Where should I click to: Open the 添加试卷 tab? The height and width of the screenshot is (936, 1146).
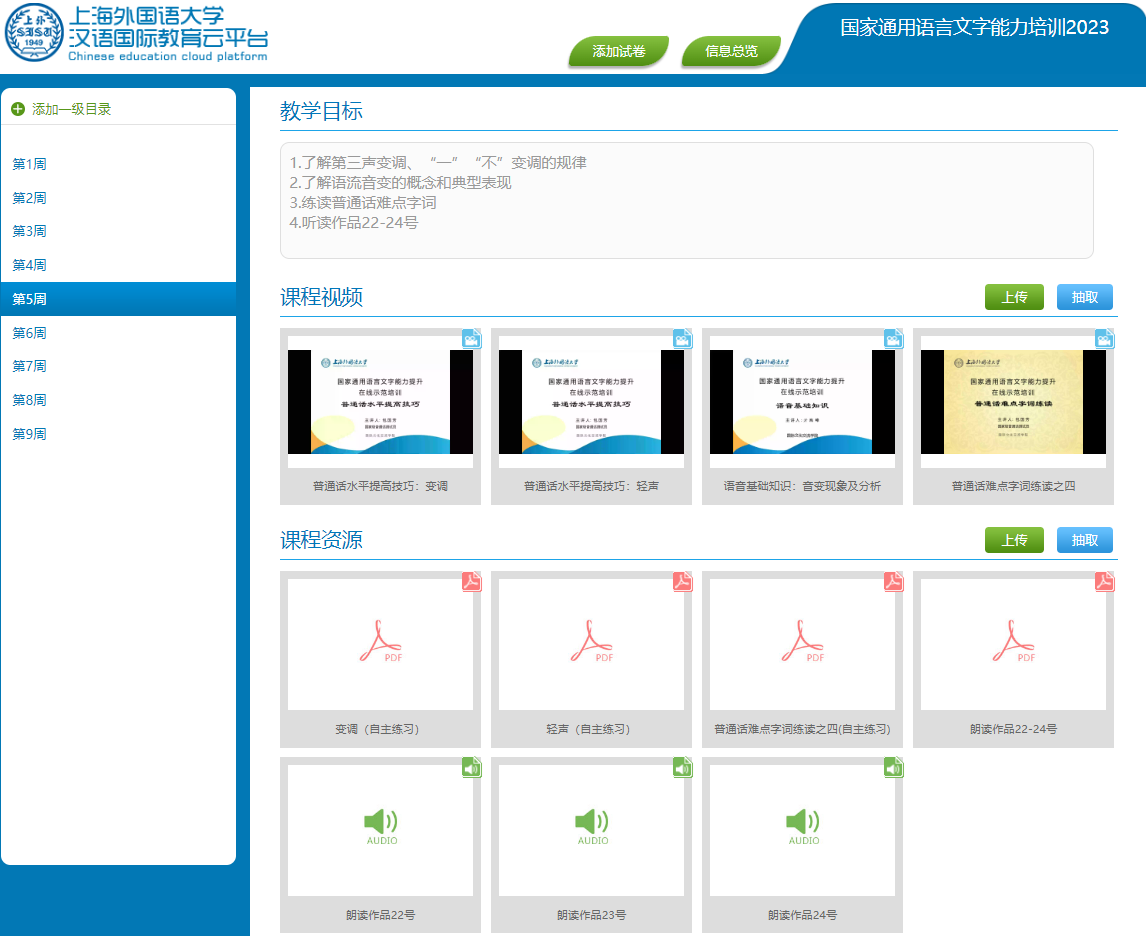pos(618,52)
